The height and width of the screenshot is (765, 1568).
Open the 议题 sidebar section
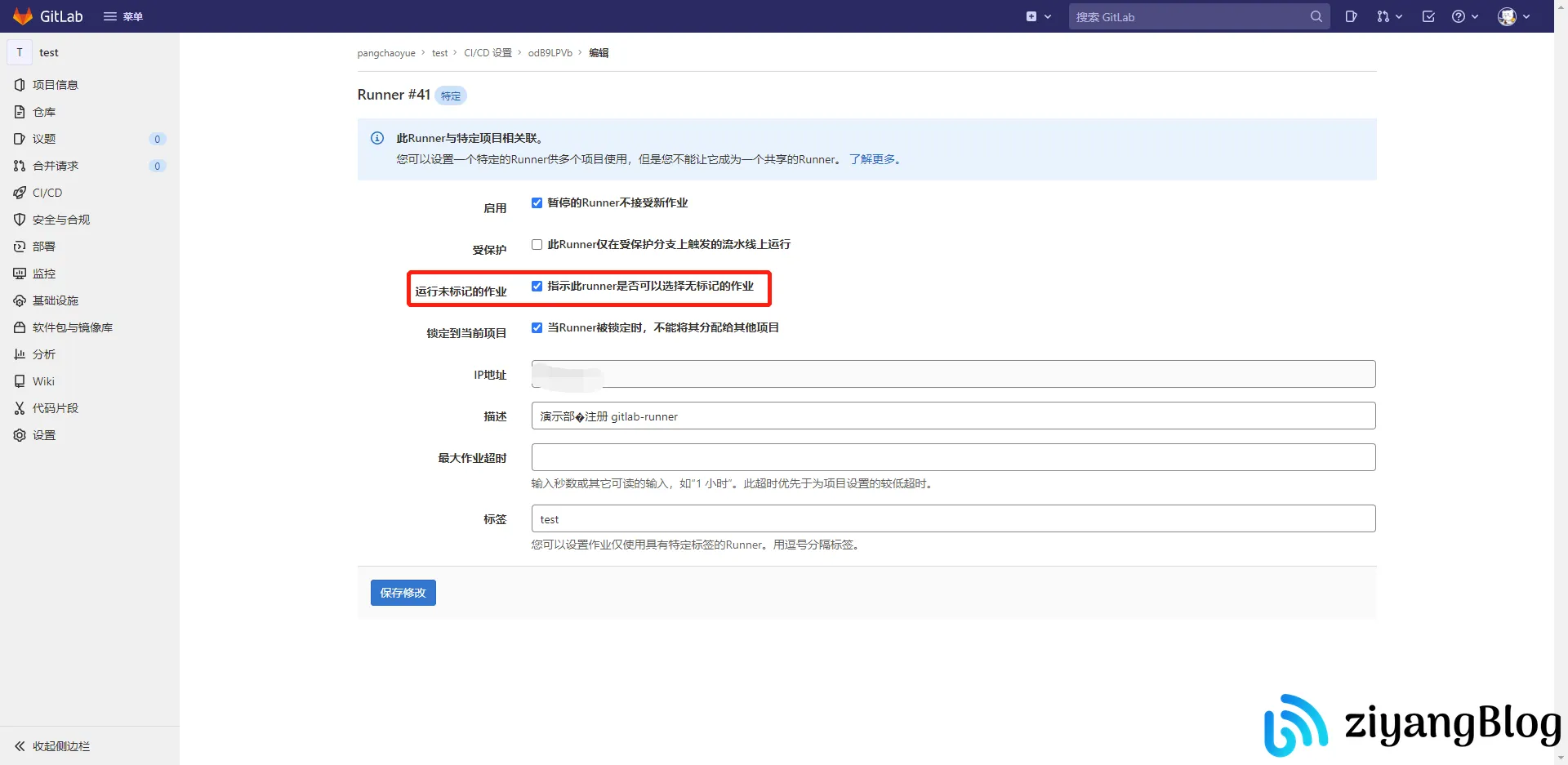pos(43,139)
